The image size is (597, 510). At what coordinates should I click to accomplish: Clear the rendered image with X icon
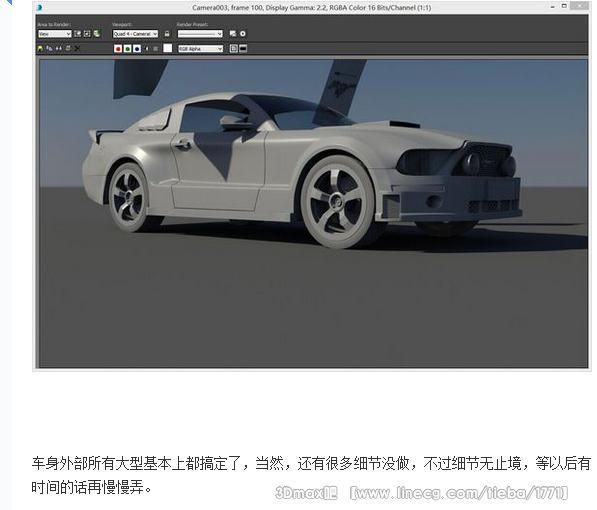77,49
